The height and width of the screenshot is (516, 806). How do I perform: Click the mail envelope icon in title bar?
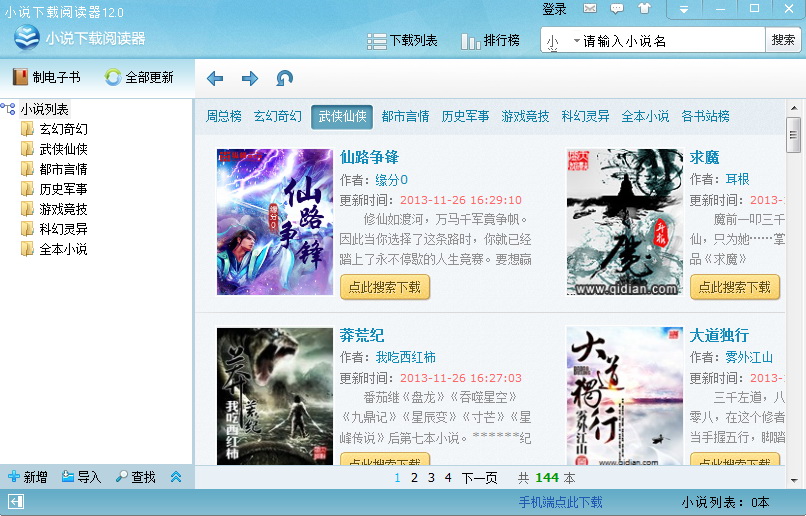[590, 8]
